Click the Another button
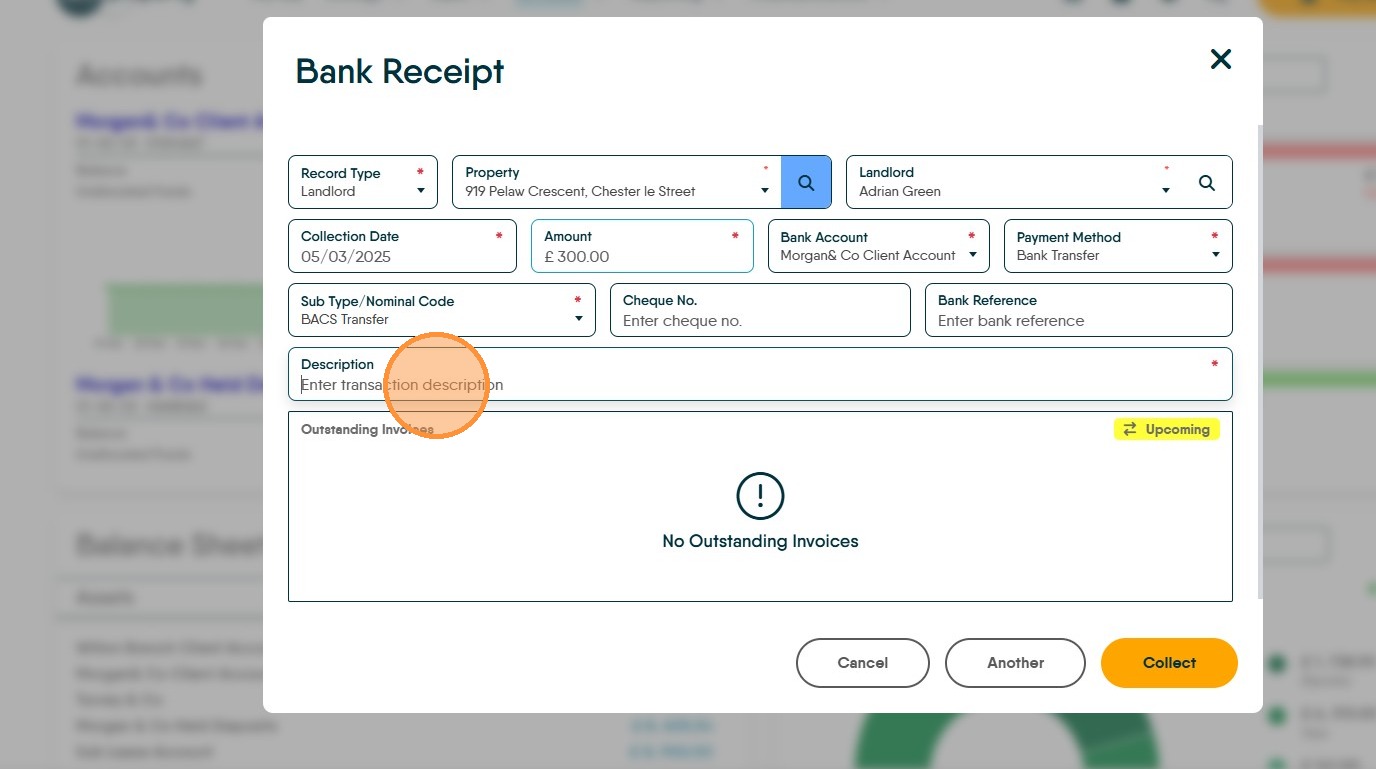This screenshot has height=769, width=1376. coord(1015,663)
